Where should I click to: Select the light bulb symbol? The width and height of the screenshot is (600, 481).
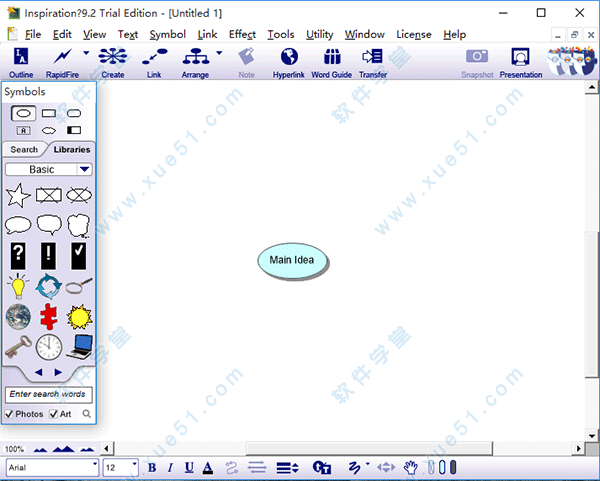(18, 287)
